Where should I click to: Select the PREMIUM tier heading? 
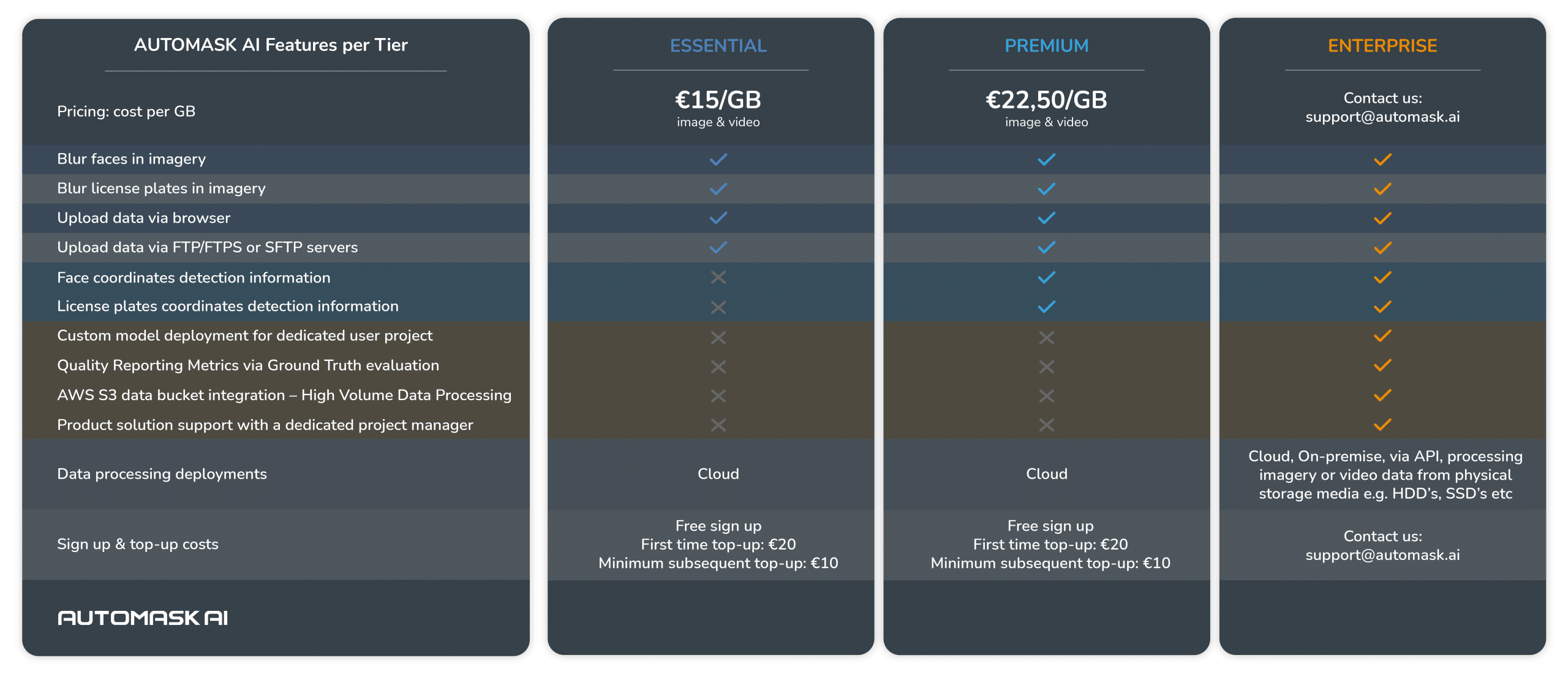(1046, 45)
